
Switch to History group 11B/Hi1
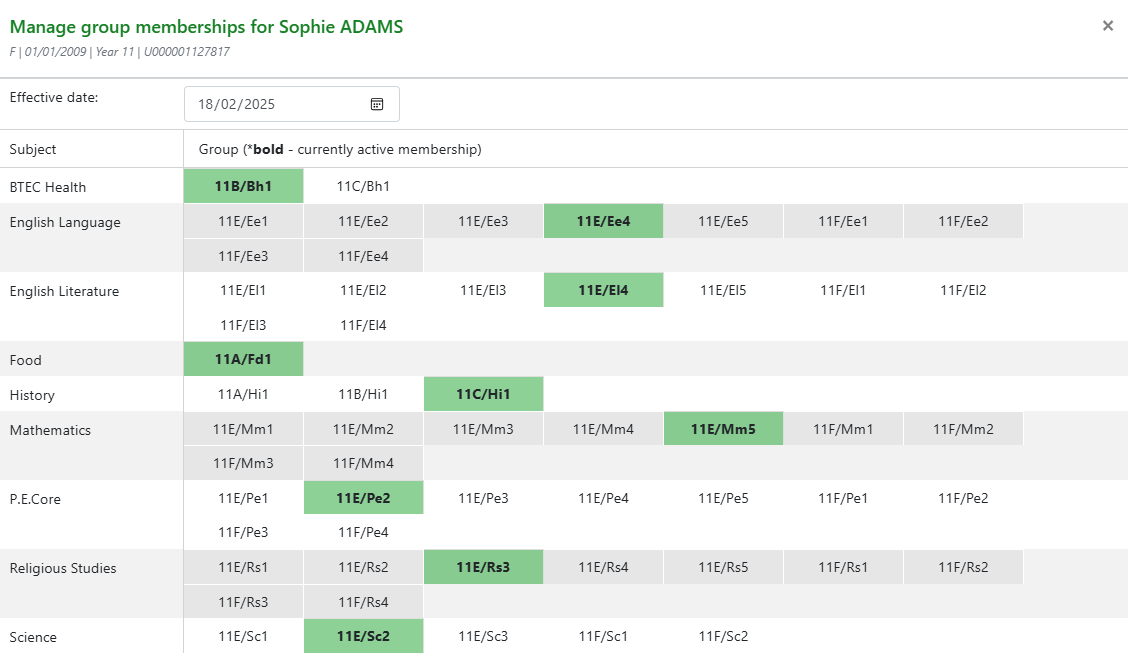click(363, 393)
